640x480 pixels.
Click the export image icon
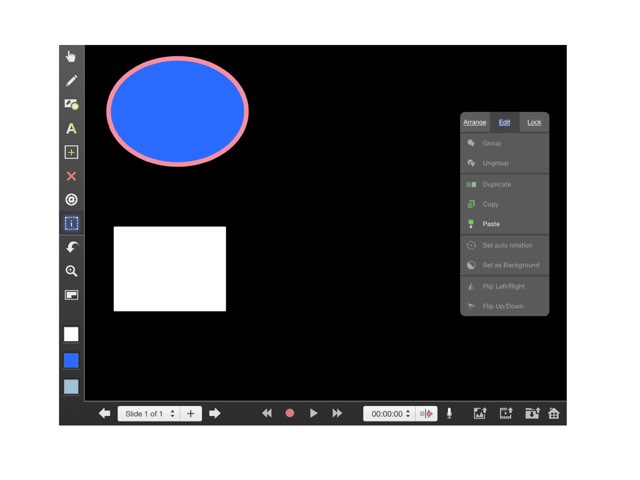click(x=480, y=413)
